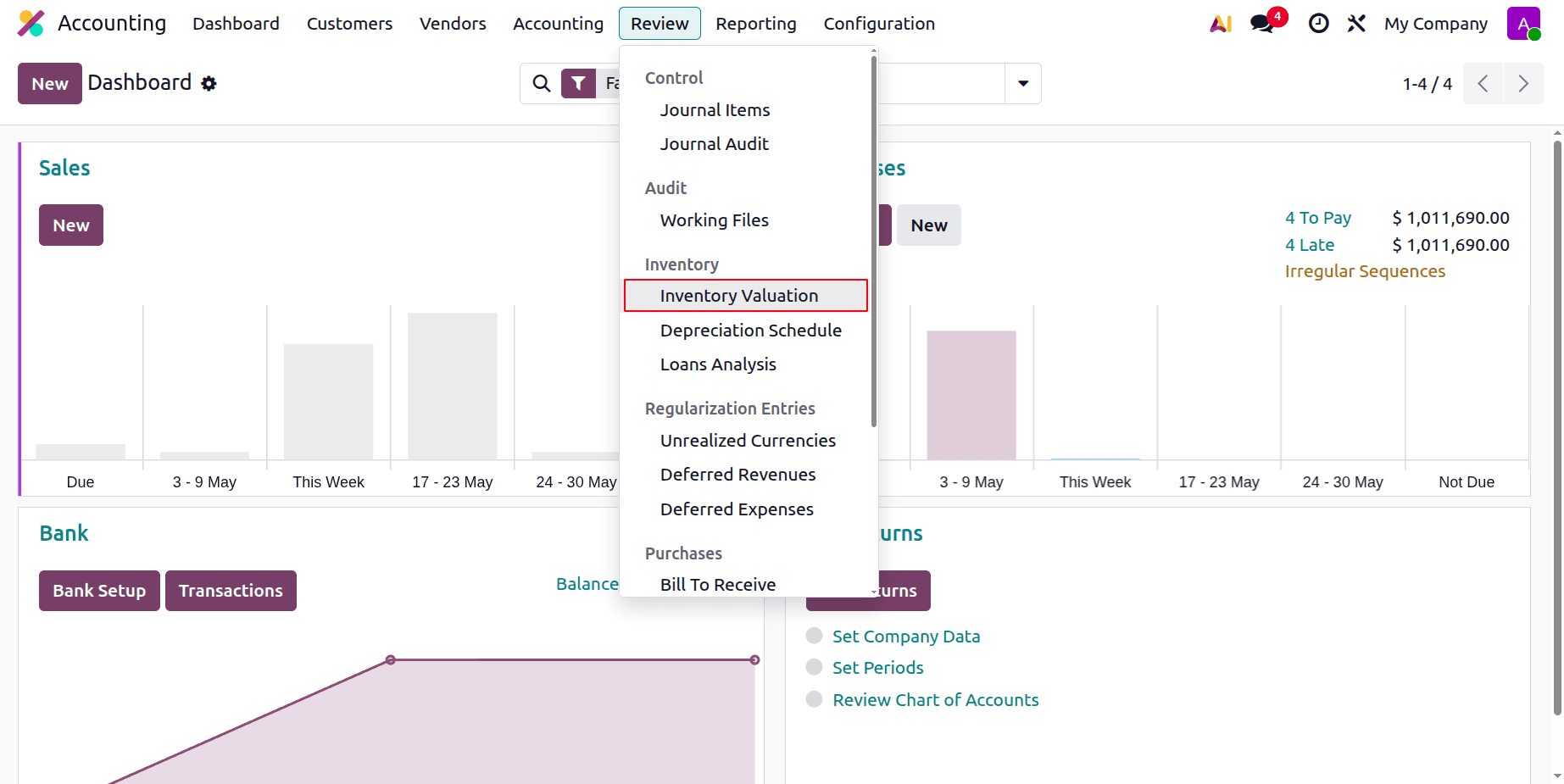Click the Sales This Week bar
Screen dimensions: 1564x784
pyautogui.click(x=328, y=402)
